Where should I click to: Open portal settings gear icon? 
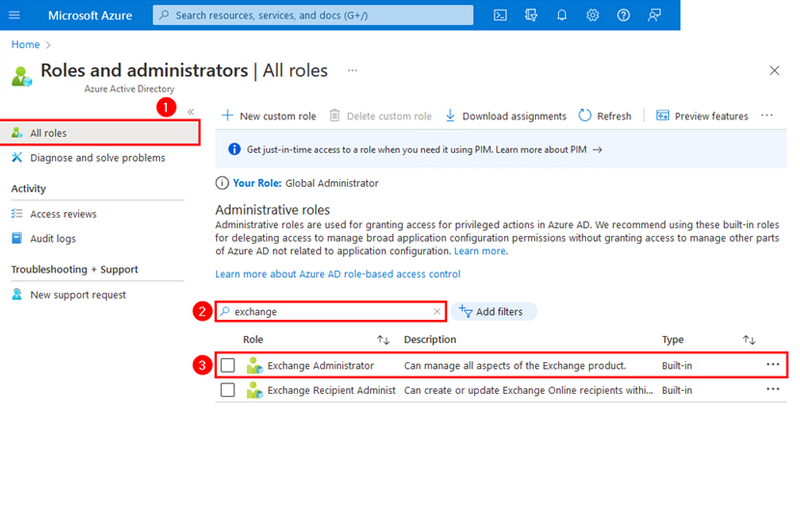[x=592, y=15]
